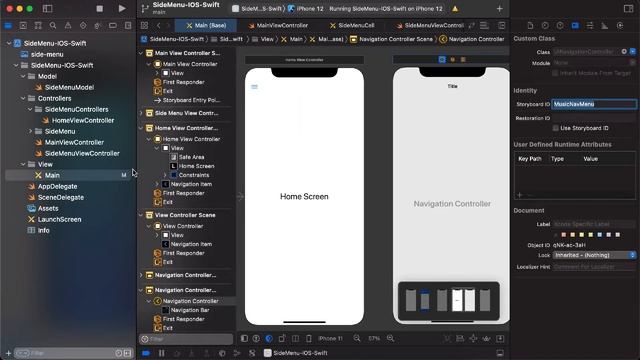
Task: Open the Symbol navigator
Action: click(38, 25)
